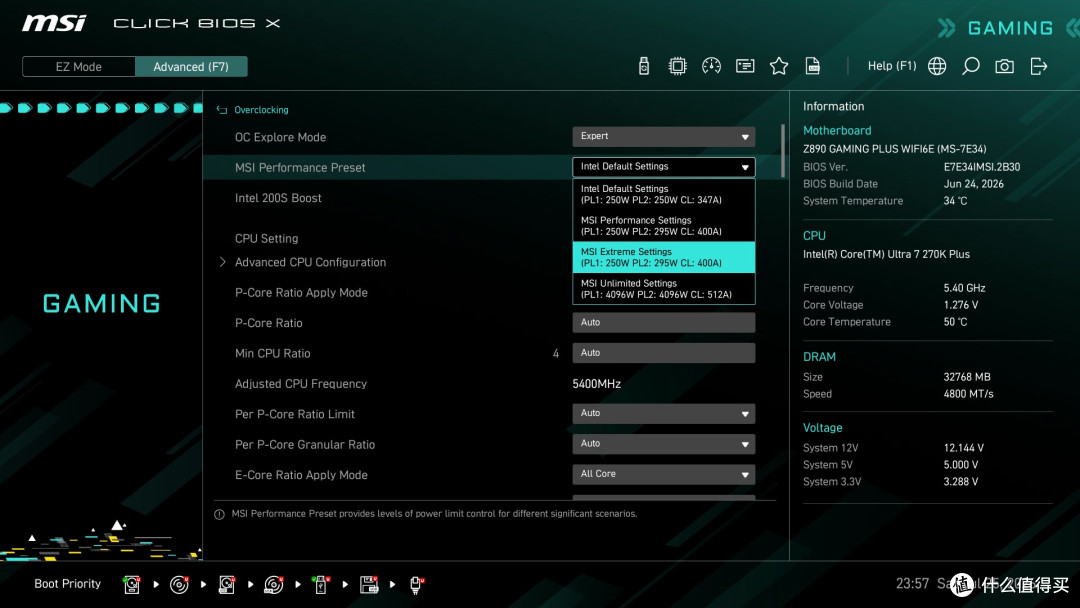
Task: Open Favorites via the star icon
Action: 779,66
